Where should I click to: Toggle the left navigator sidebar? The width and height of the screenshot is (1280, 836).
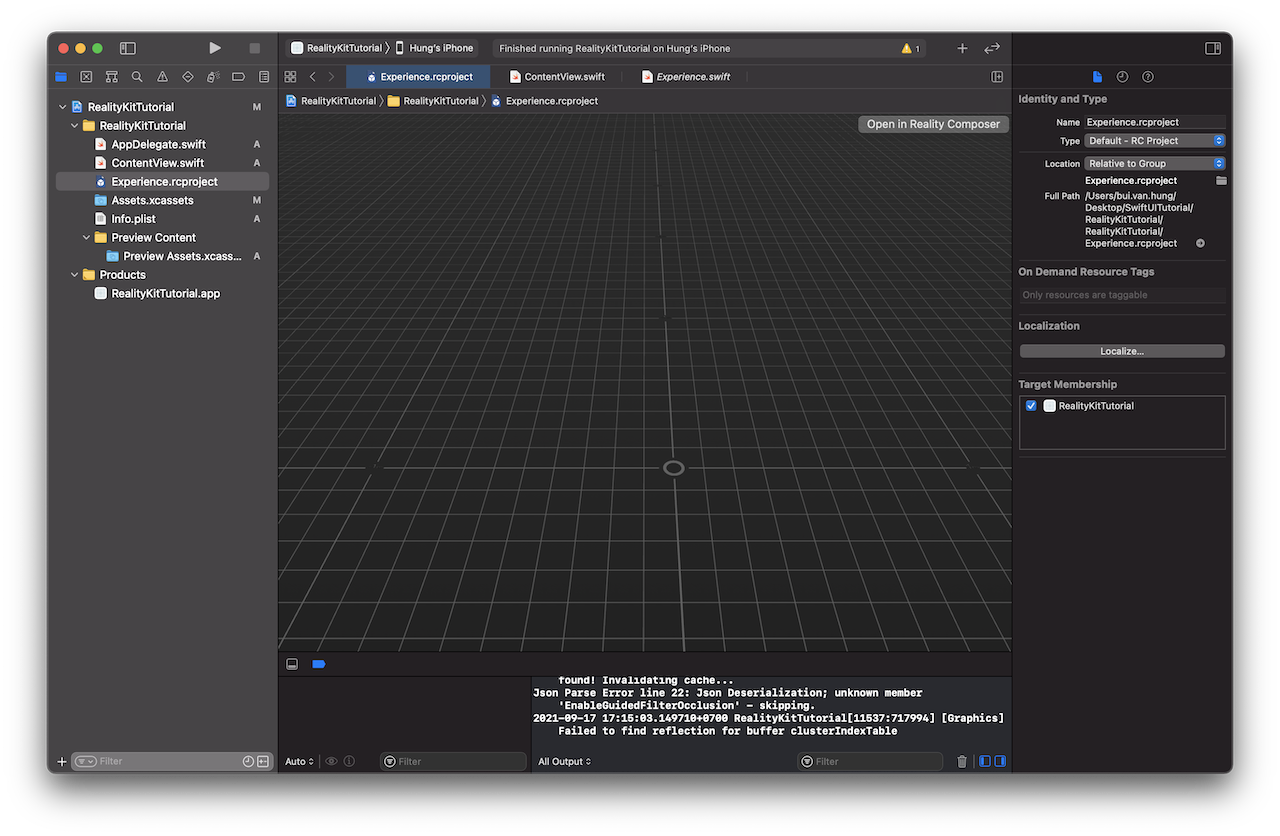(127, 48)
